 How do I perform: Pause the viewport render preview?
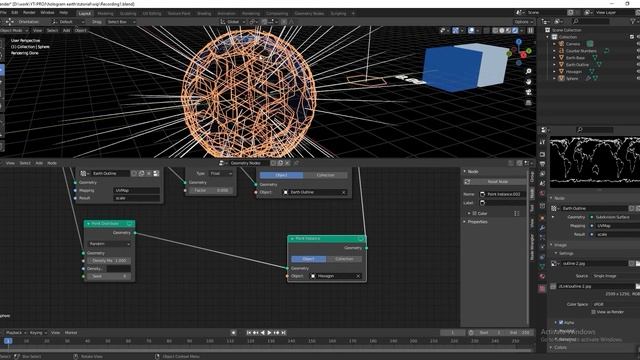530,30
